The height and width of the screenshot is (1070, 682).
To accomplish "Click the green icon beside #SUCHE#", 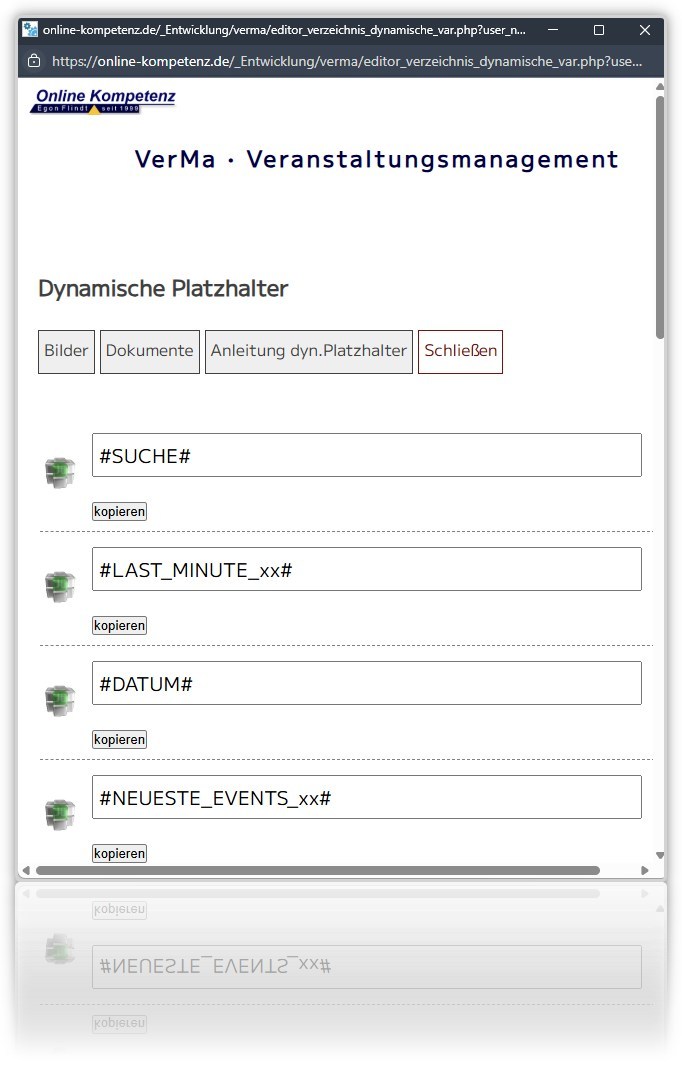I will coord(60,472).
